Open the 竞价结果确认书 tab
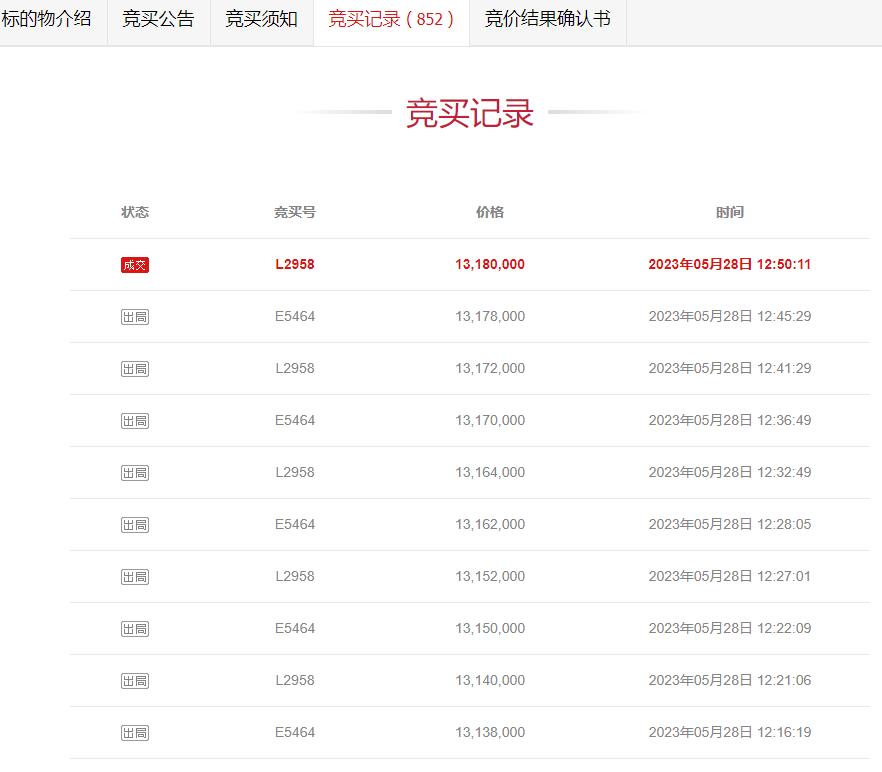The width and height of the screenshot is (882, 772). [547, 22]
